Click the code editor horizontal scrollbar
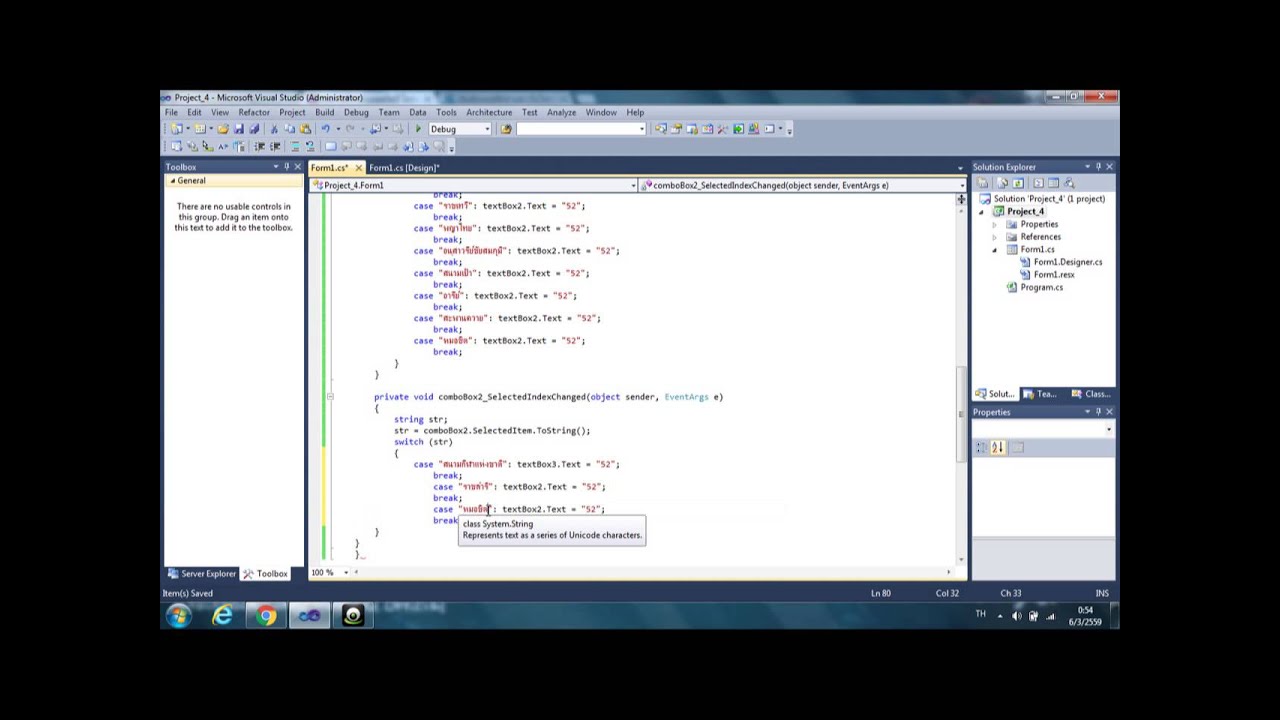 click(650, 572)
